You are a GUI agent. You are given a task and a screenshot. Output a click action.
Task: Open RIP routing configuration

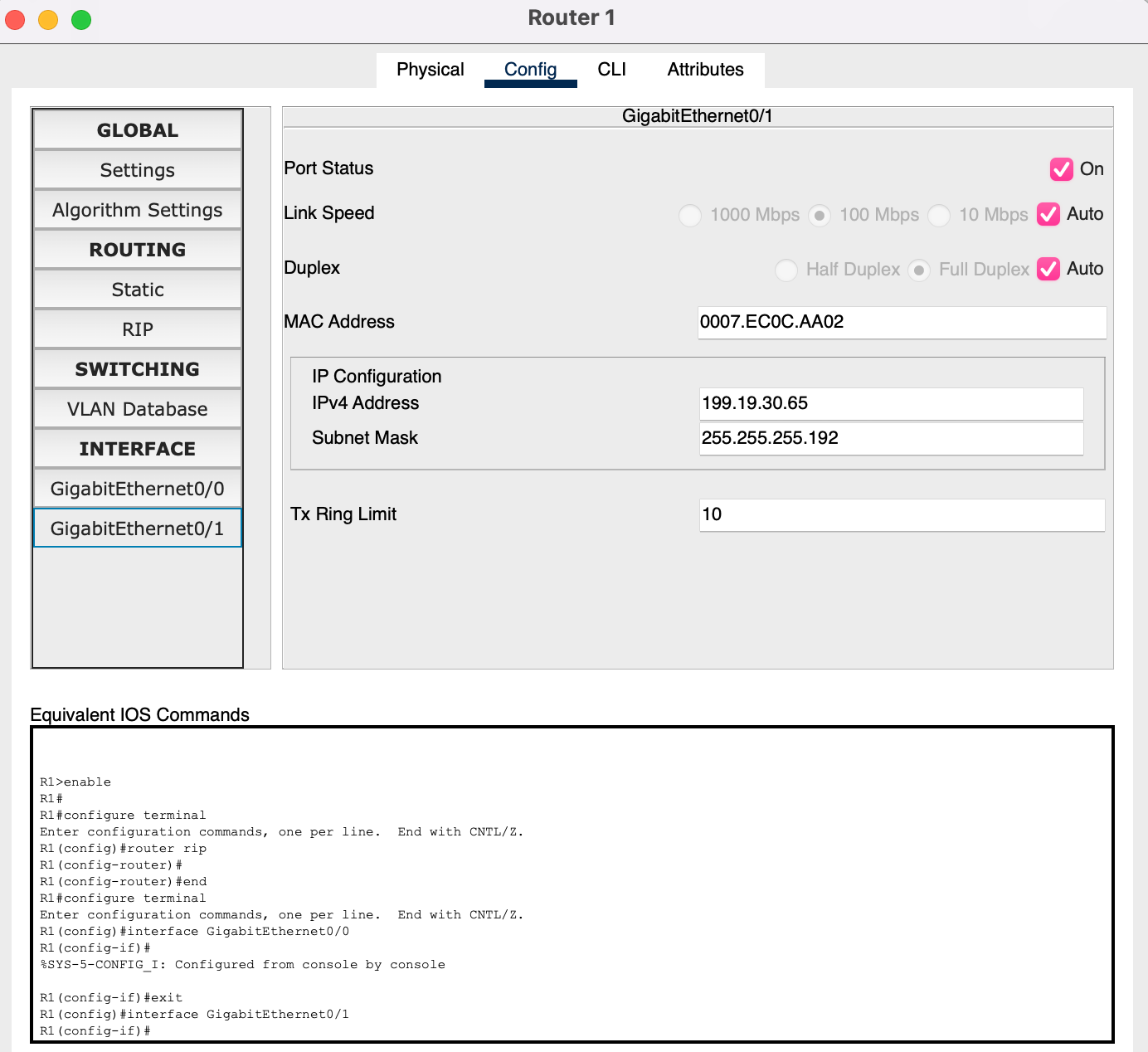click(138, 329)
